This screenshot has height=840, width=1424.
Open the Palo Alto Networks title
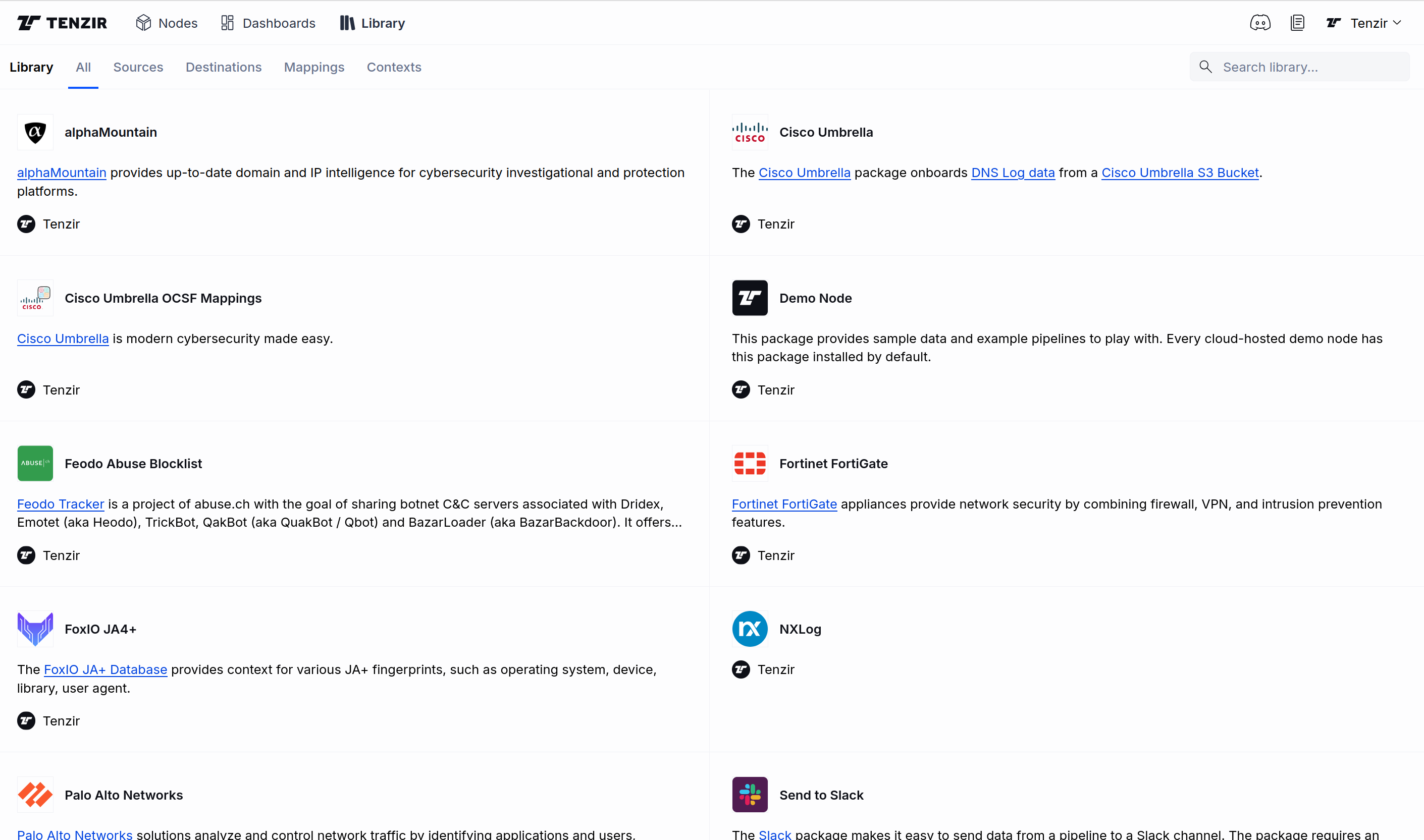coord(124,795)
